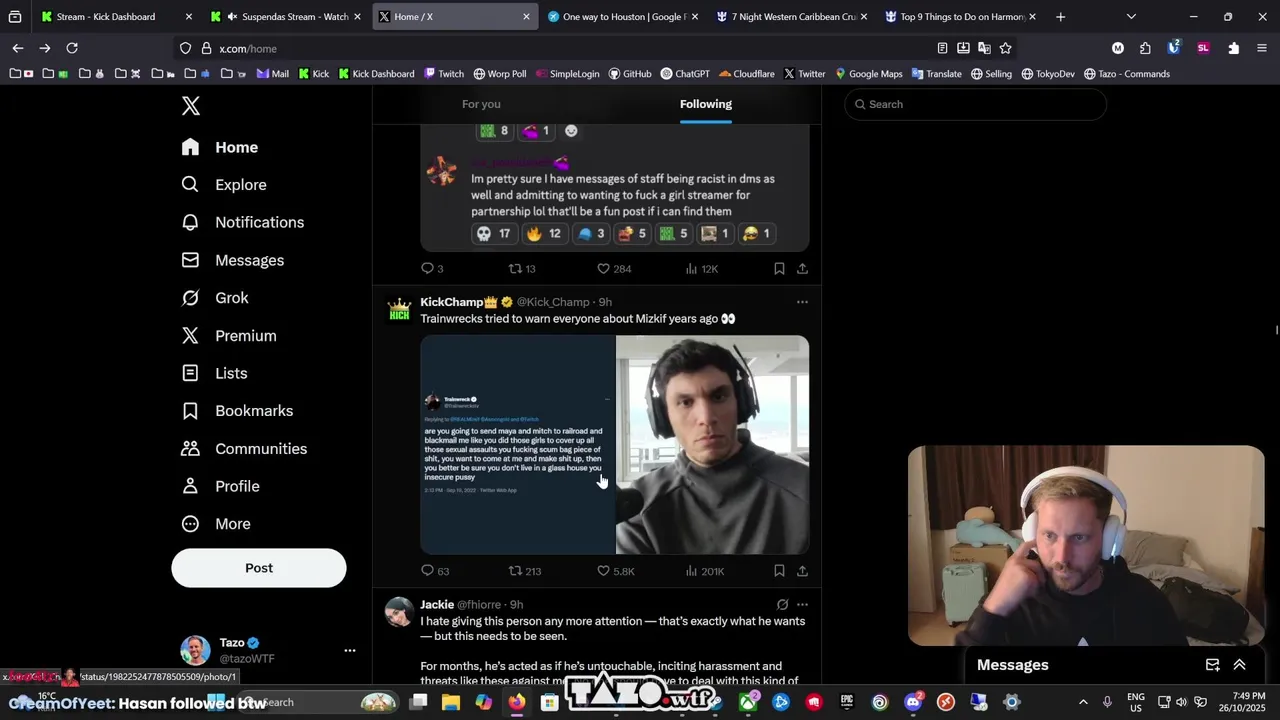Image resolution: width=1280 pixels, height=720 pixels.
Task: Share the KickChamp post
Action: tap(802, 571)
